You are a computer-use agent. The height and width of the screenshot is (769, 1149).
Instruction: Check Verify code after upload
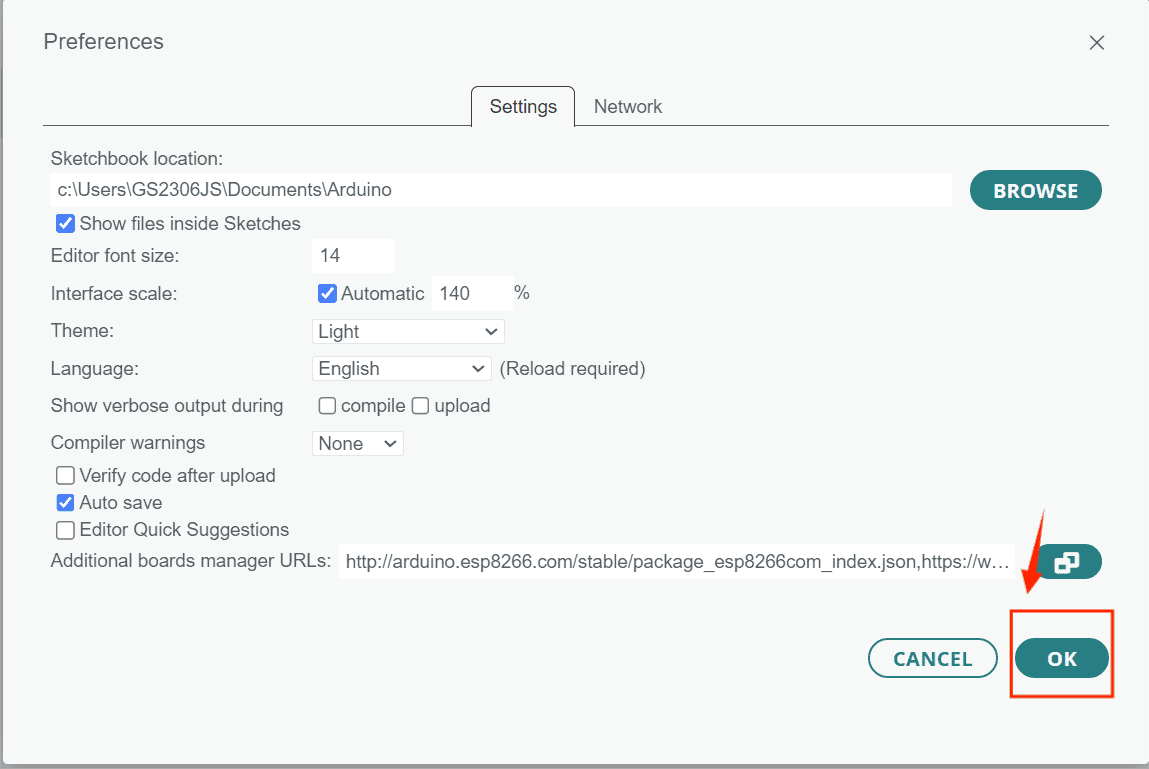click(65, 475)
